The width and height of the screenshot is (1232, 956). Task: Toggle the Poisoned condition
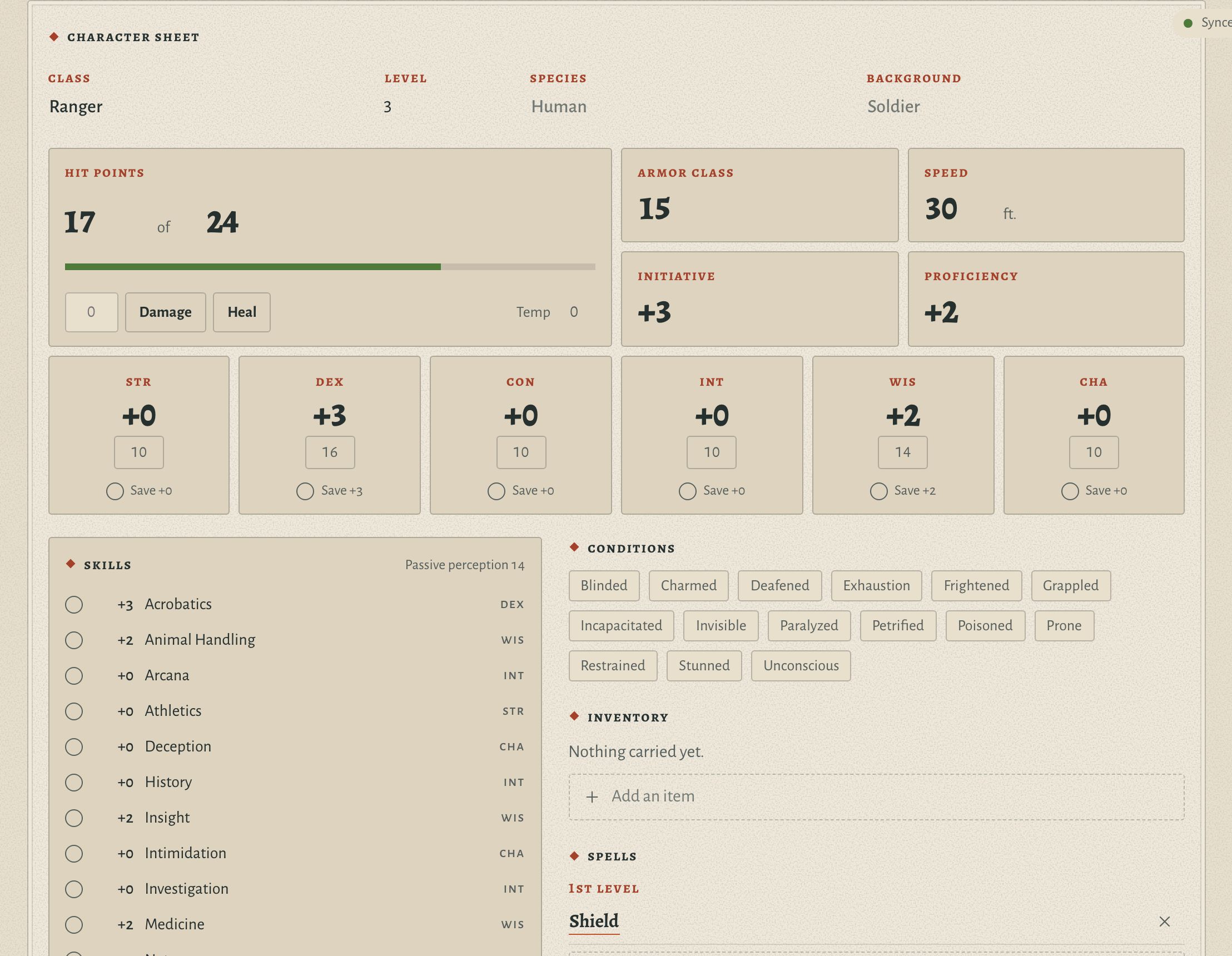(985, 625)
